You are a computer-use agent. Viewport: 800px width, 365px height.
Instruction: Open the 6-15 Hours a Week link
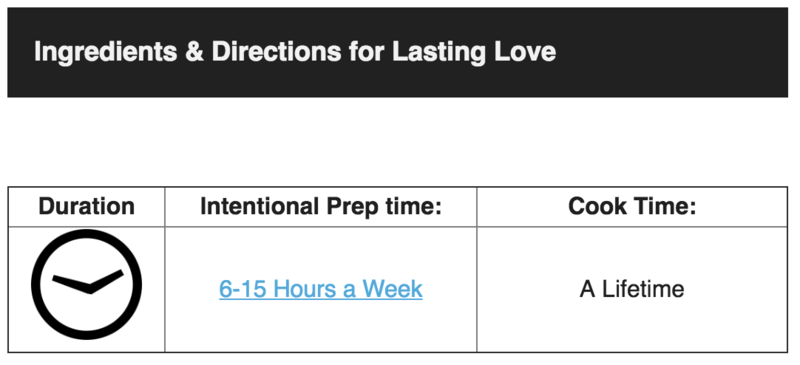click(x=321, y=289)
